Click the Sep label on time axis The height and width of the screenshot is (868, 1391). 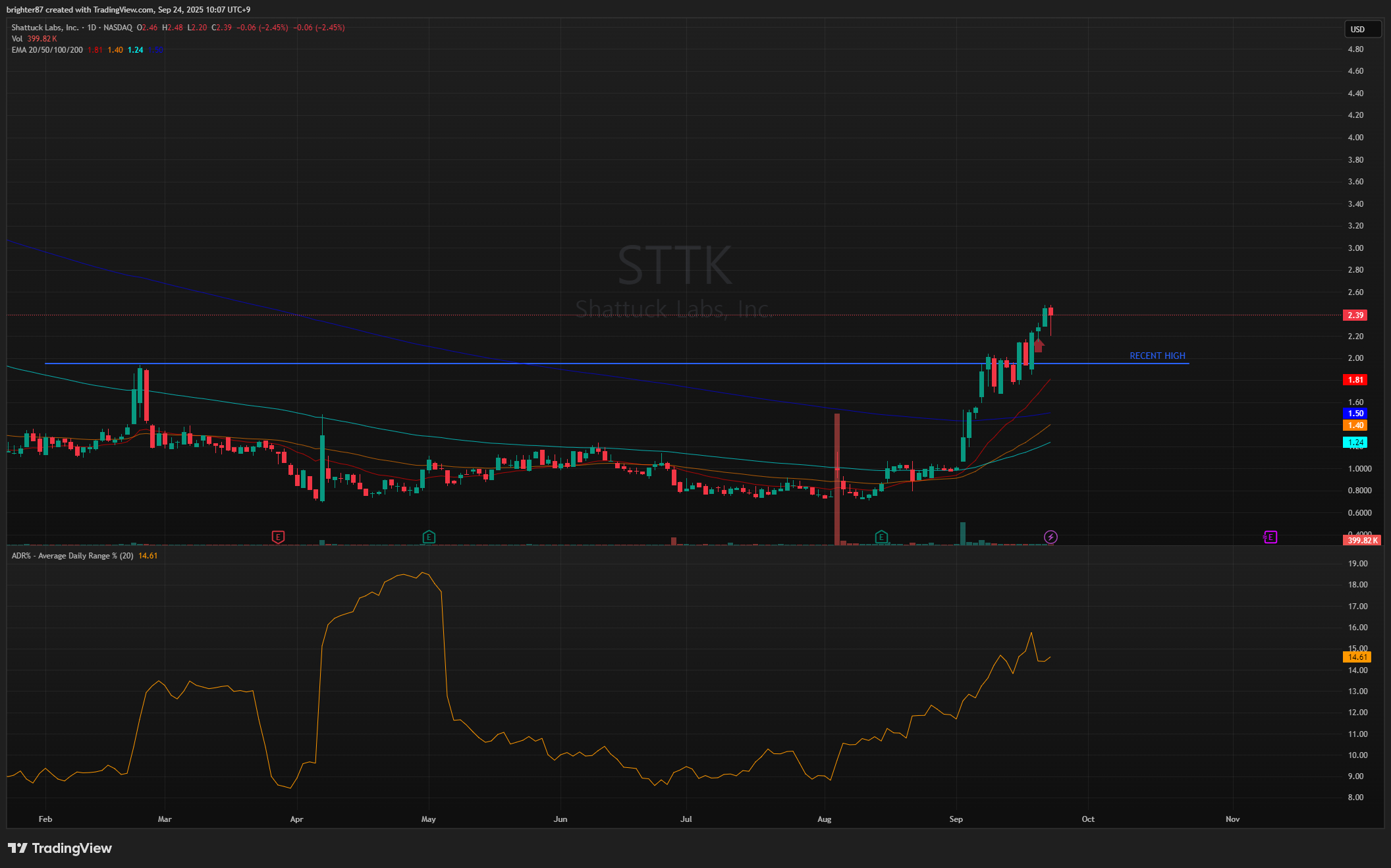[x=956, y=819]
